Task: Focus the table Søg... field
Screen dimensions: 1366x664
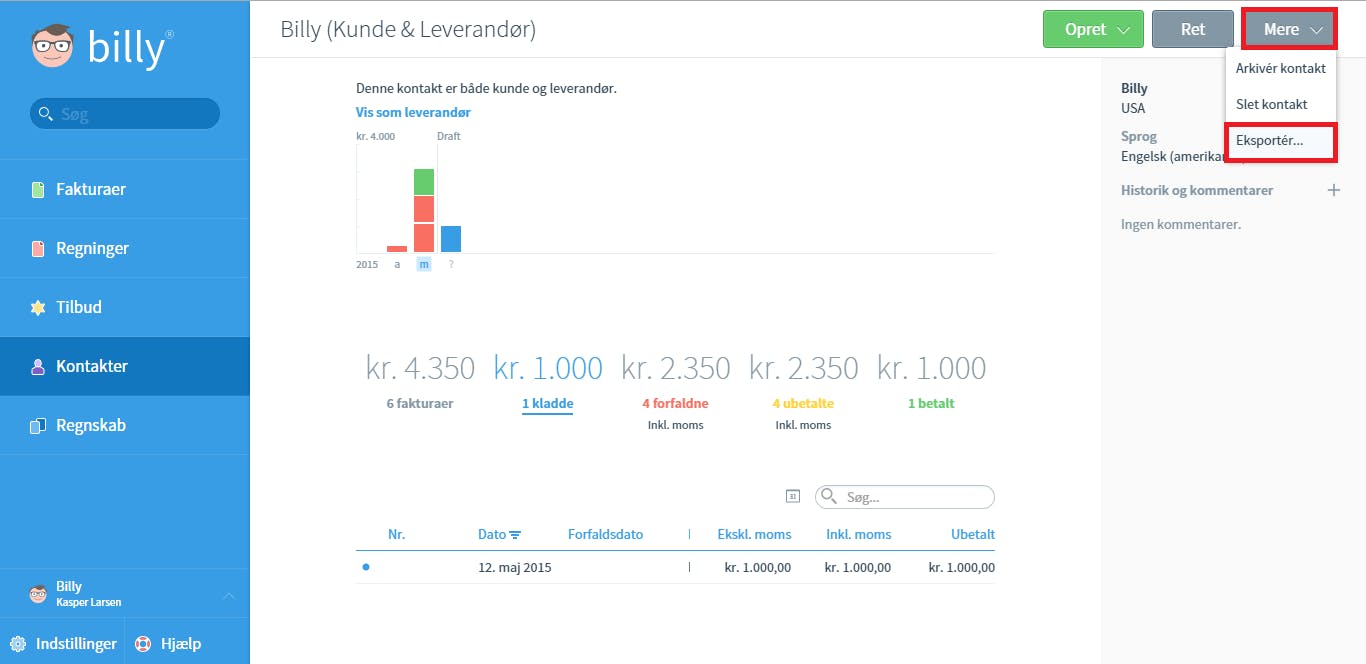Action: coord(905,497)
